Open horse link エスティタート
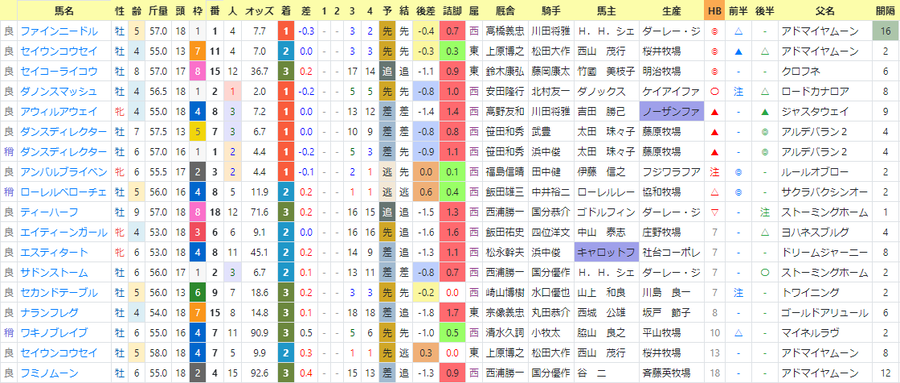Viewport: 900px width, 383px height. 54,253
